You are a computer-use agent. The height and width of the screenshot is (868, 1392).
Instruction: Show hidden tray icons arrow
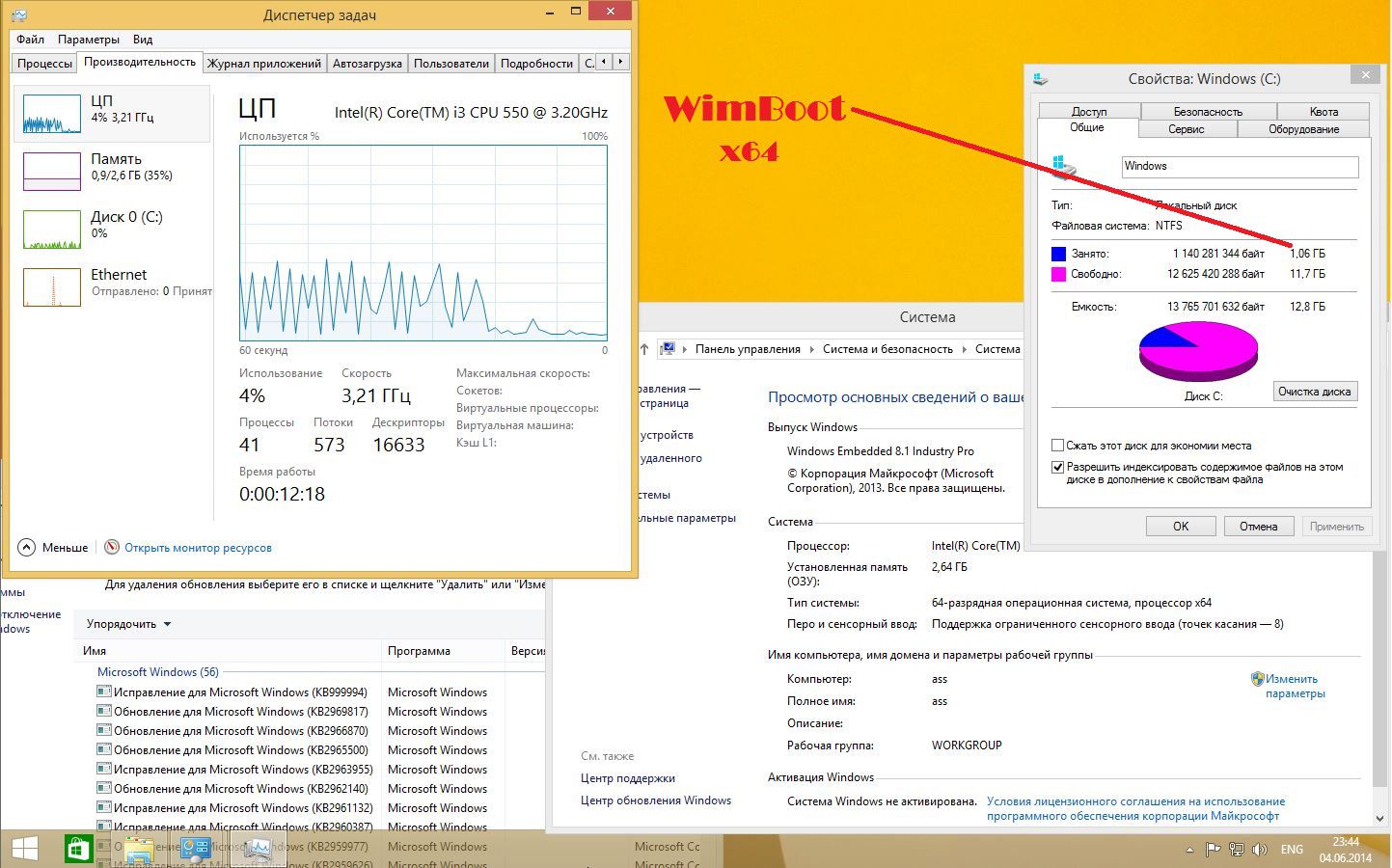pos(1189,850)
